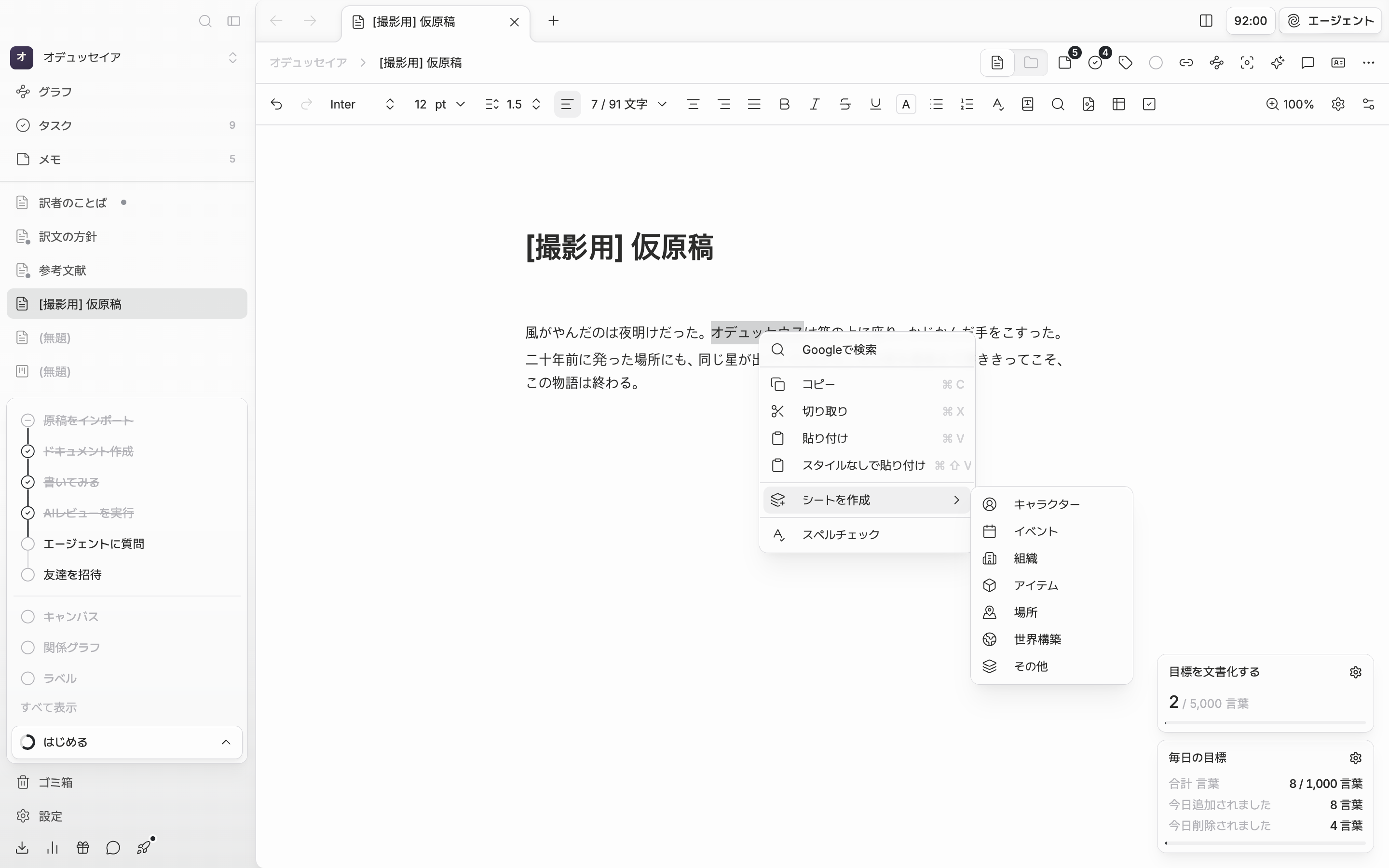Click the rocket icon at sidebar bottom
1389x868 pixels.
(144, 847)
